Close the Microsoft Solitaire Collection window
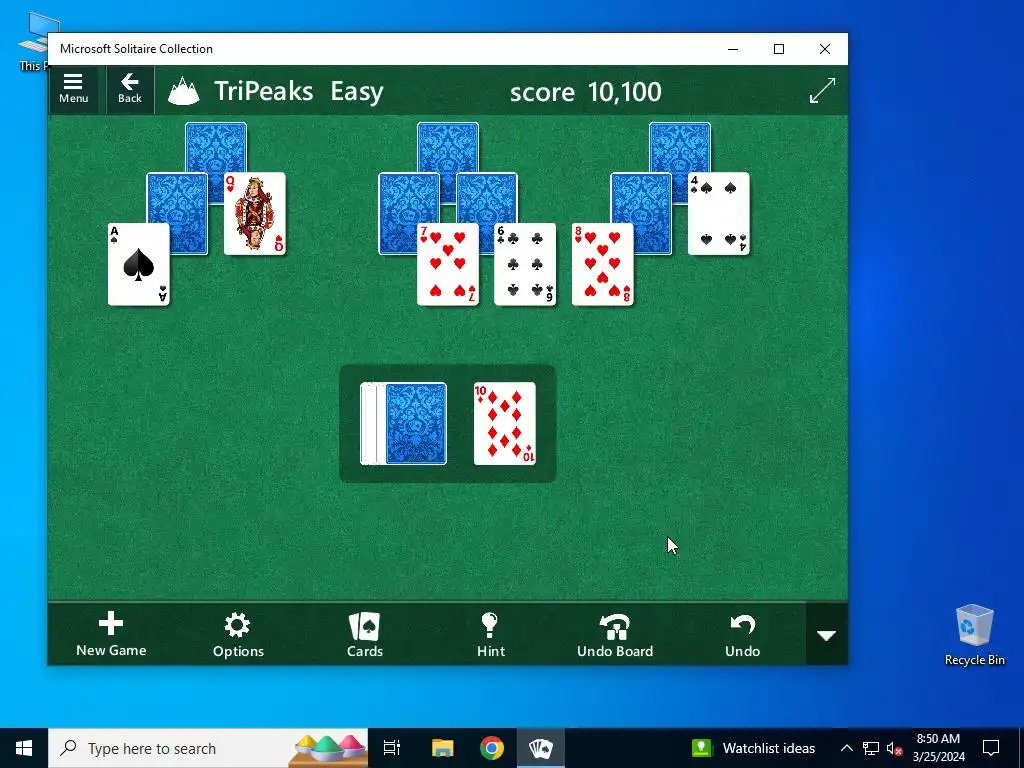 click(x=825, y=49)
